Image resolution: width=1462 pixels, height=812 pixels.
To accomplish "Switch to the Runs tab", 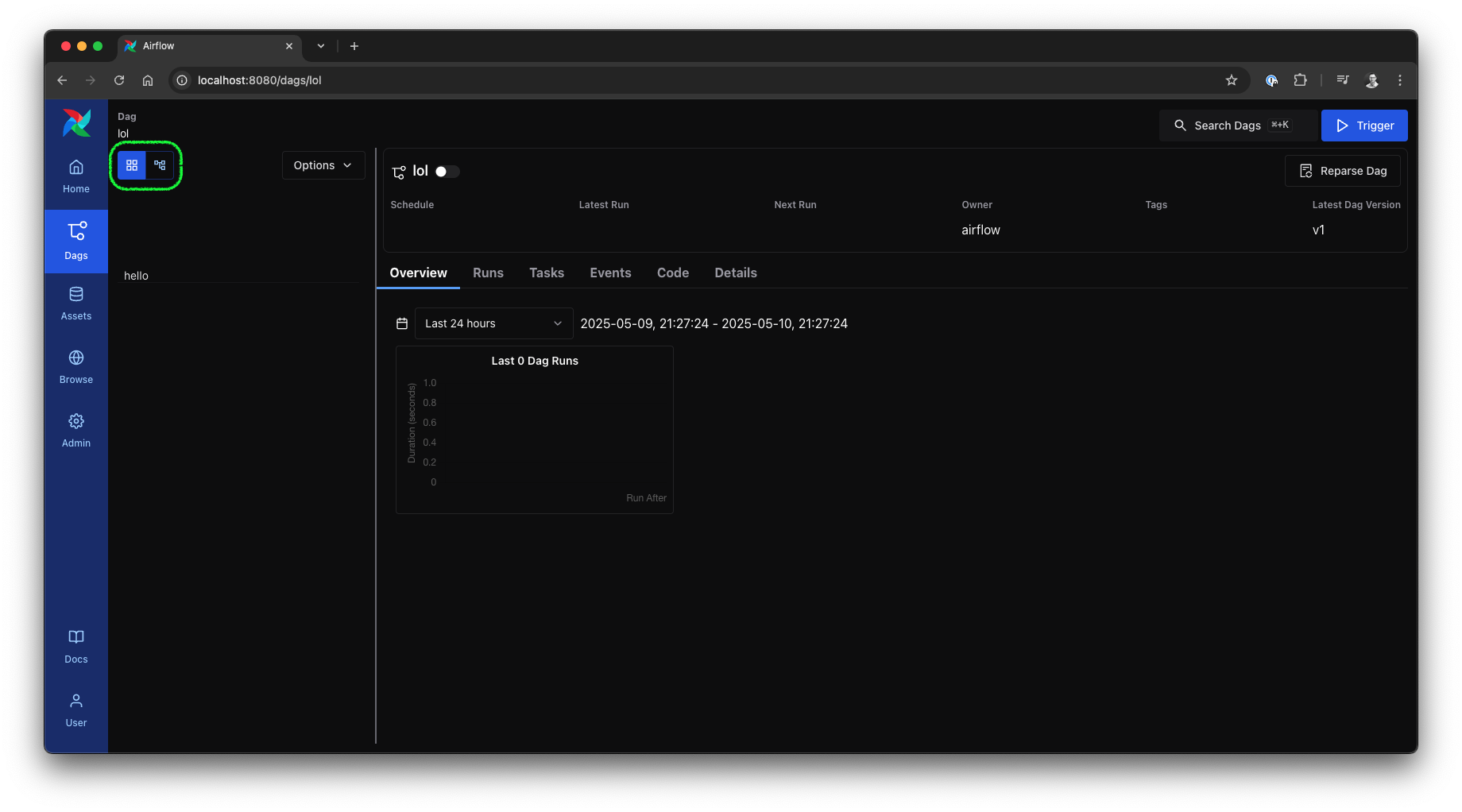I will pyautogui.click(x=488, y=273).
